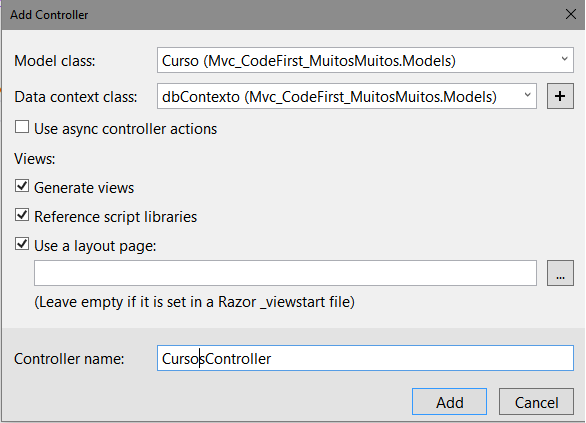
Task: Click the Model class label
Action: pyautogui.click(x=55, y=61)
